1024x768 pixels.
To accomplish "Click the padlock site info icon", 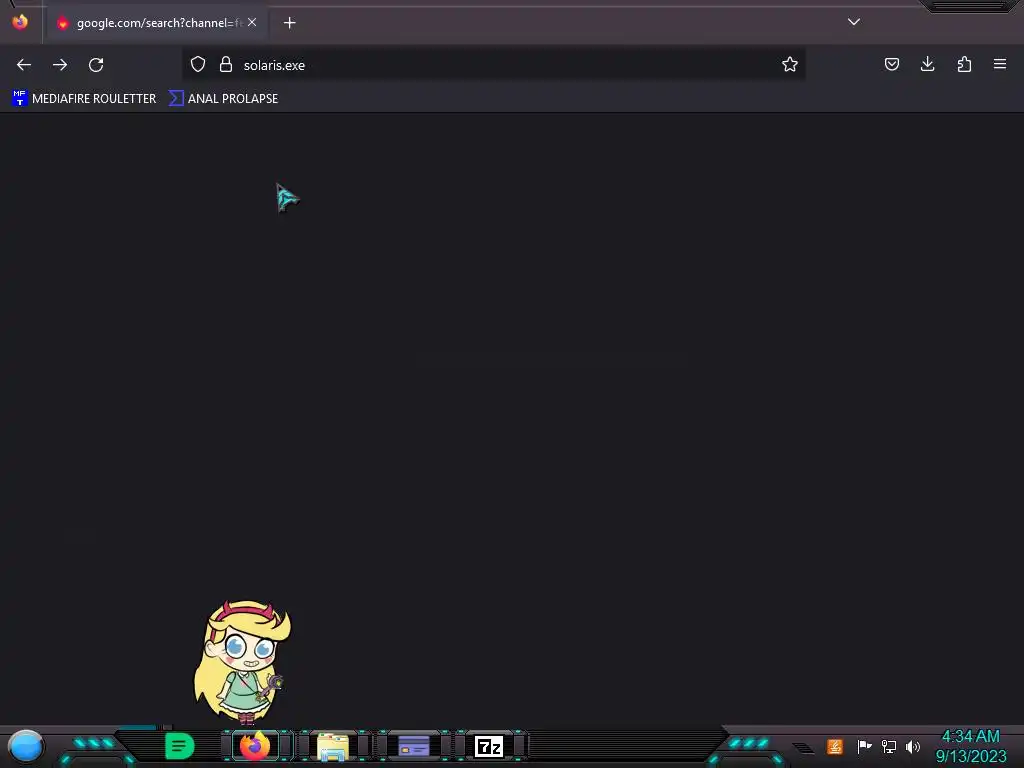I will pyautogui.click(x=226, y=64).
